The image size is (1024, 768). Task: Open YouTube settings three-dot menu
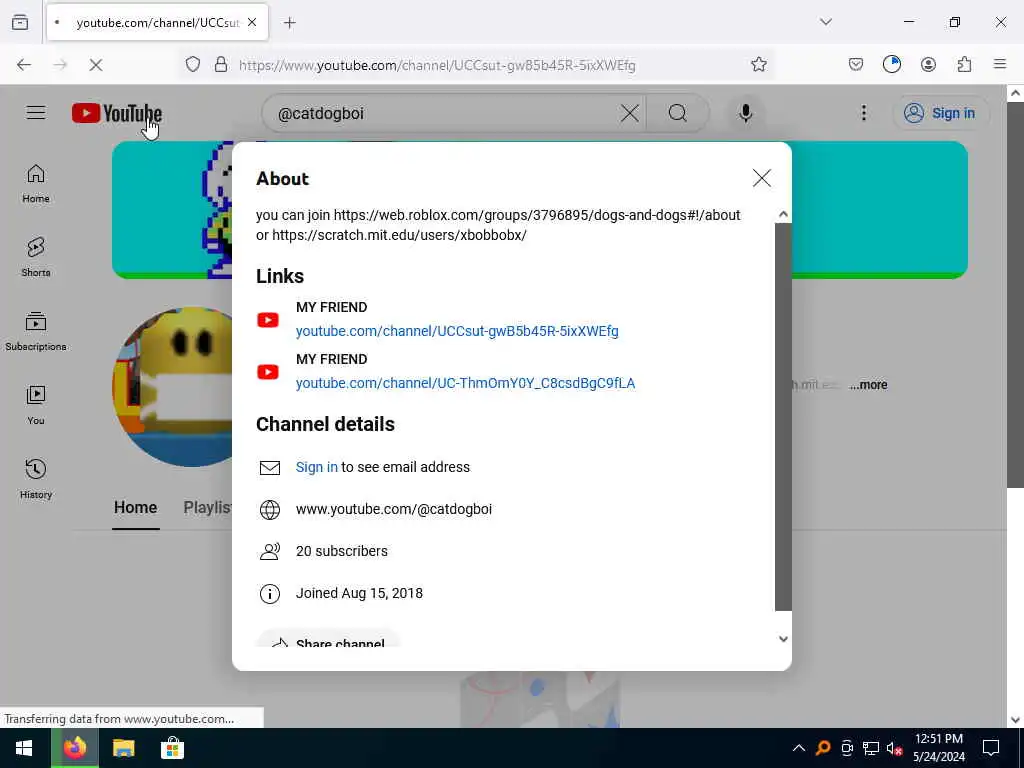(863, 113)
